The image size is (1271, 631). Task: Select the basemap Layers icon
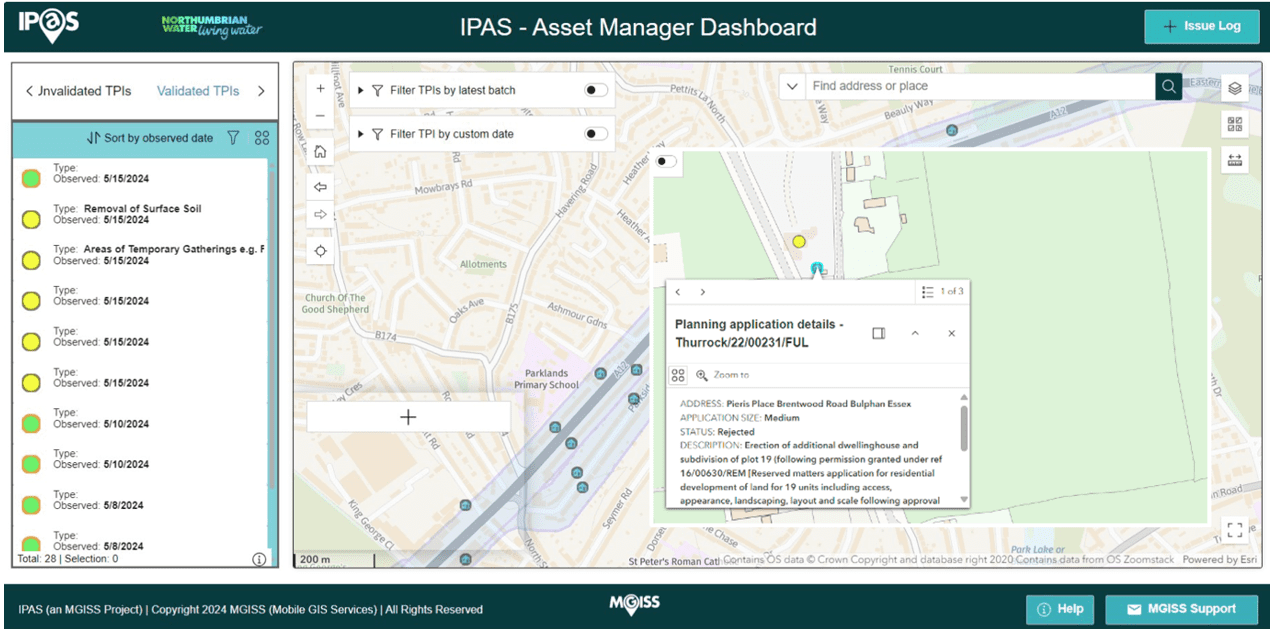pos(1235,88)
